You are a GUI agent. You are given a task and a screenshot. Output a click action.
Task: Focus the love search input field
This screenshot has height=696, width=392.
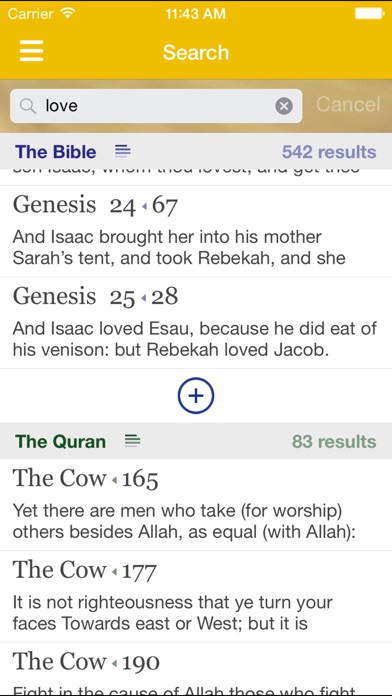[156, 106]
